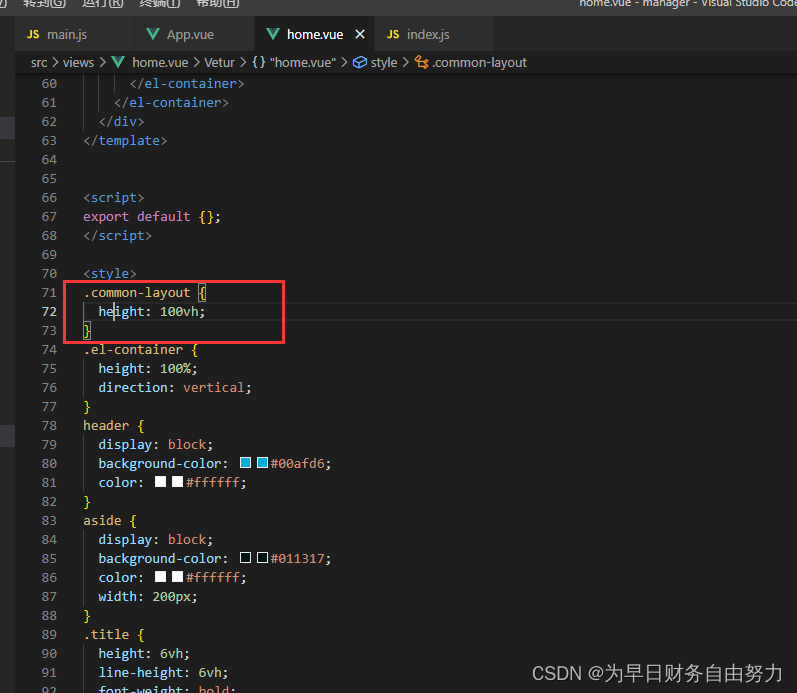Click 'export default {};' on line 67
Screen dimensions: 797x693
[x=152, y=217]
